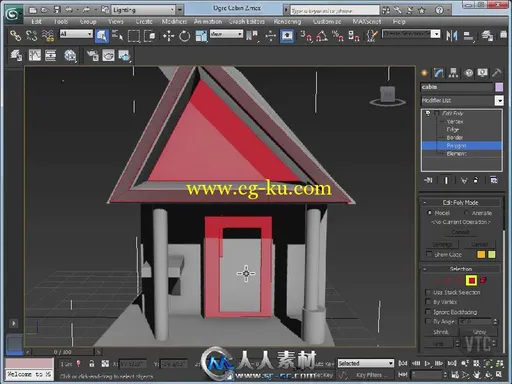This screenshot has width=512, height=384.
Task: Toggle the Angle Snap button
Action: [x=322, y=36]
